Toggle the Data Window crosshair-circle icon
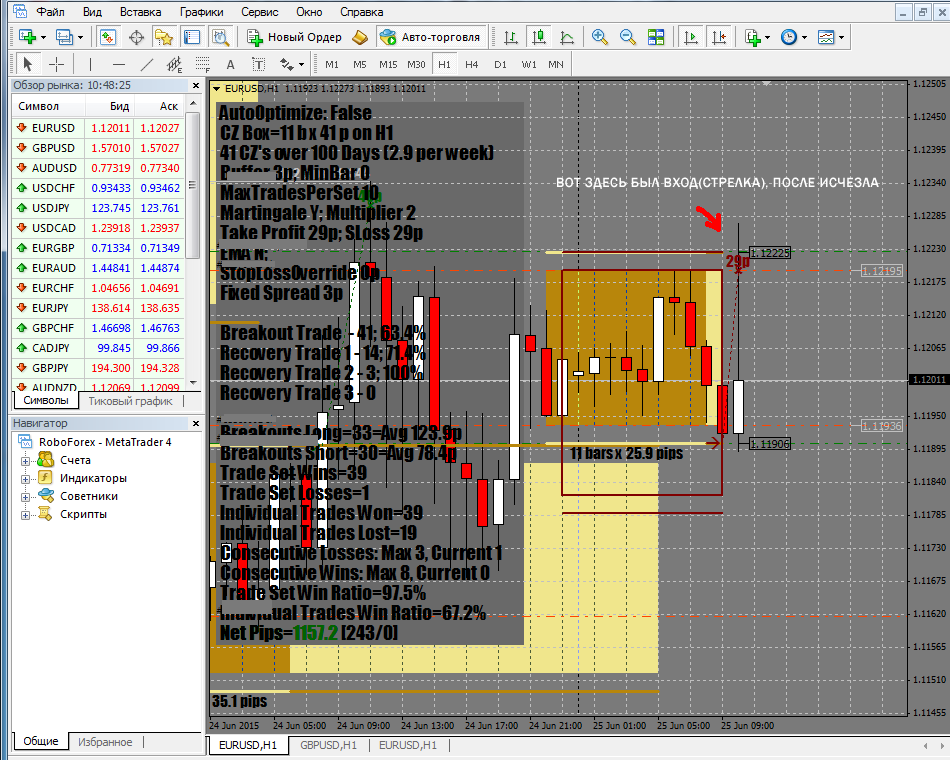This screenshot has height=760, width=950. [136, 37]
